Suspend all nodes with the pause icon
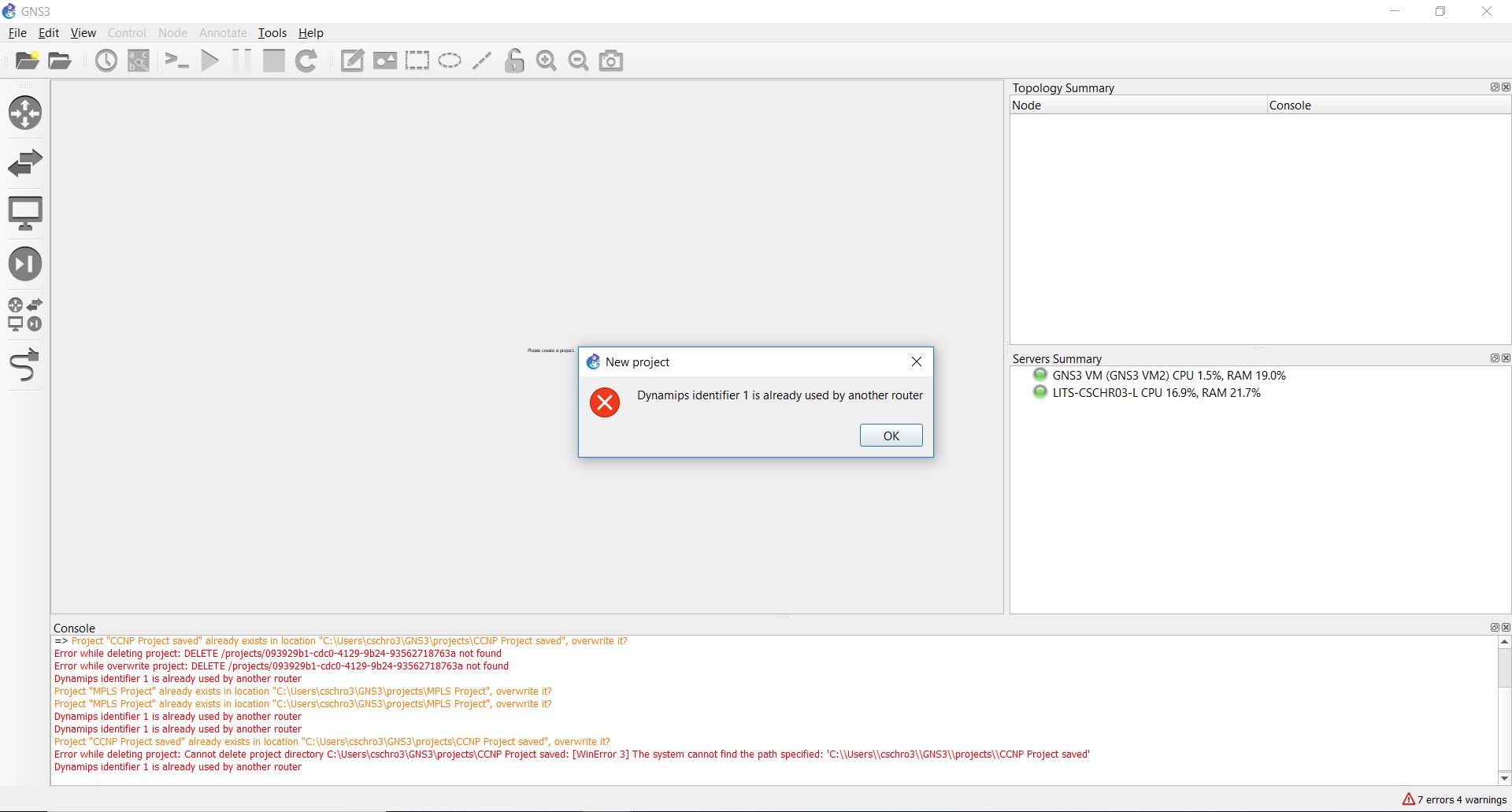The width and height of the screenshot is (1512, 812). [x=241, y=61]
